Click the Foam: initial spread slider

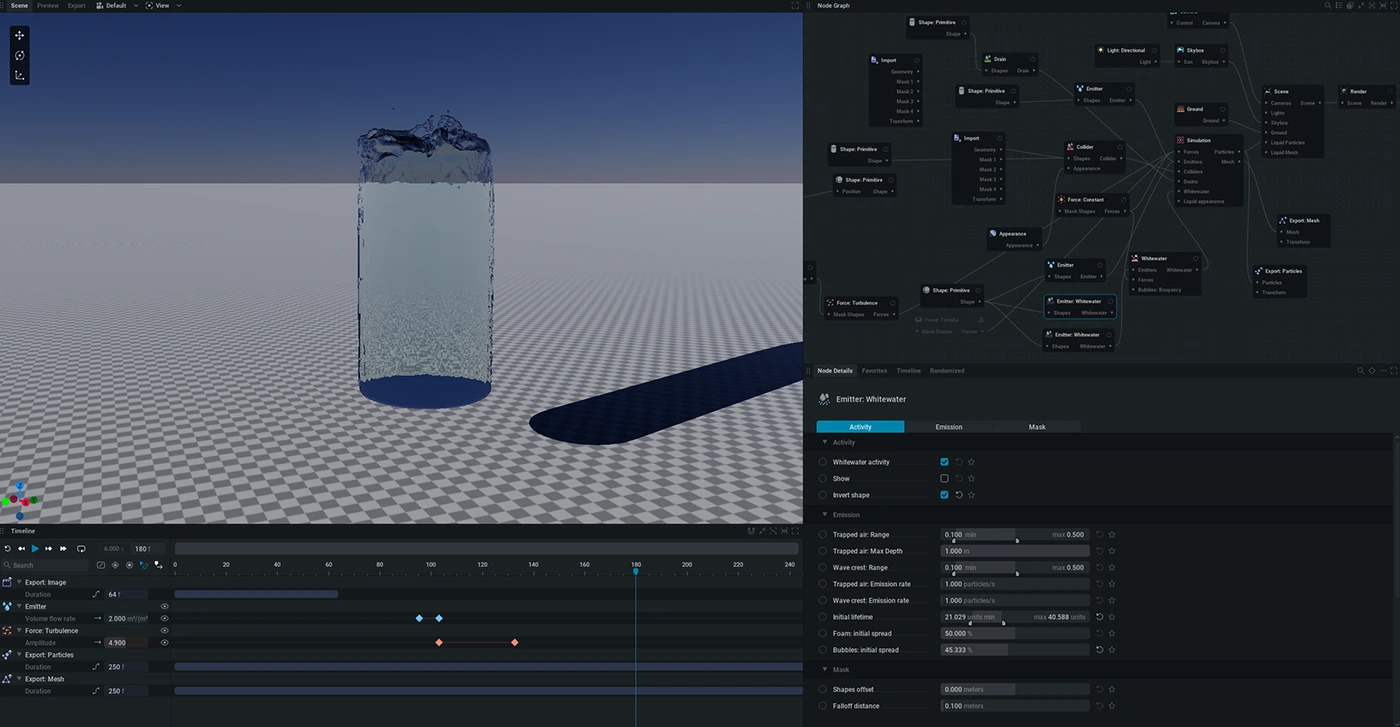(x=1014, y=634)
